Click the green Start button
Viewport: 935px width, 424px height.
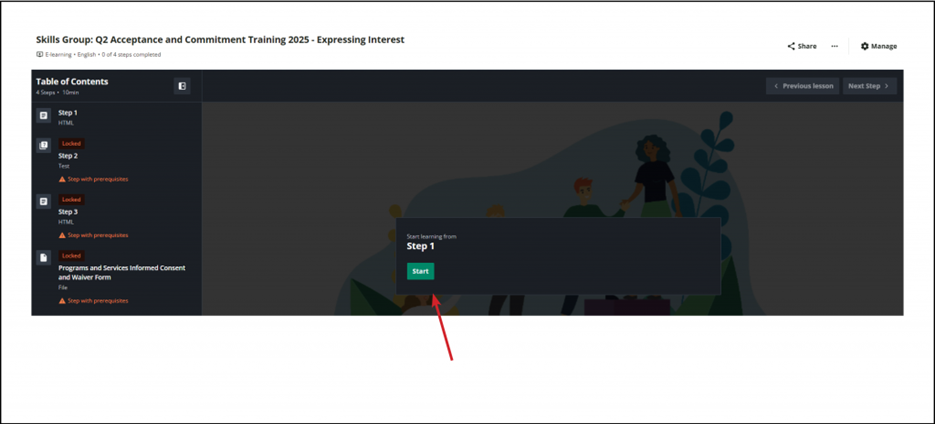pos(420,271)
